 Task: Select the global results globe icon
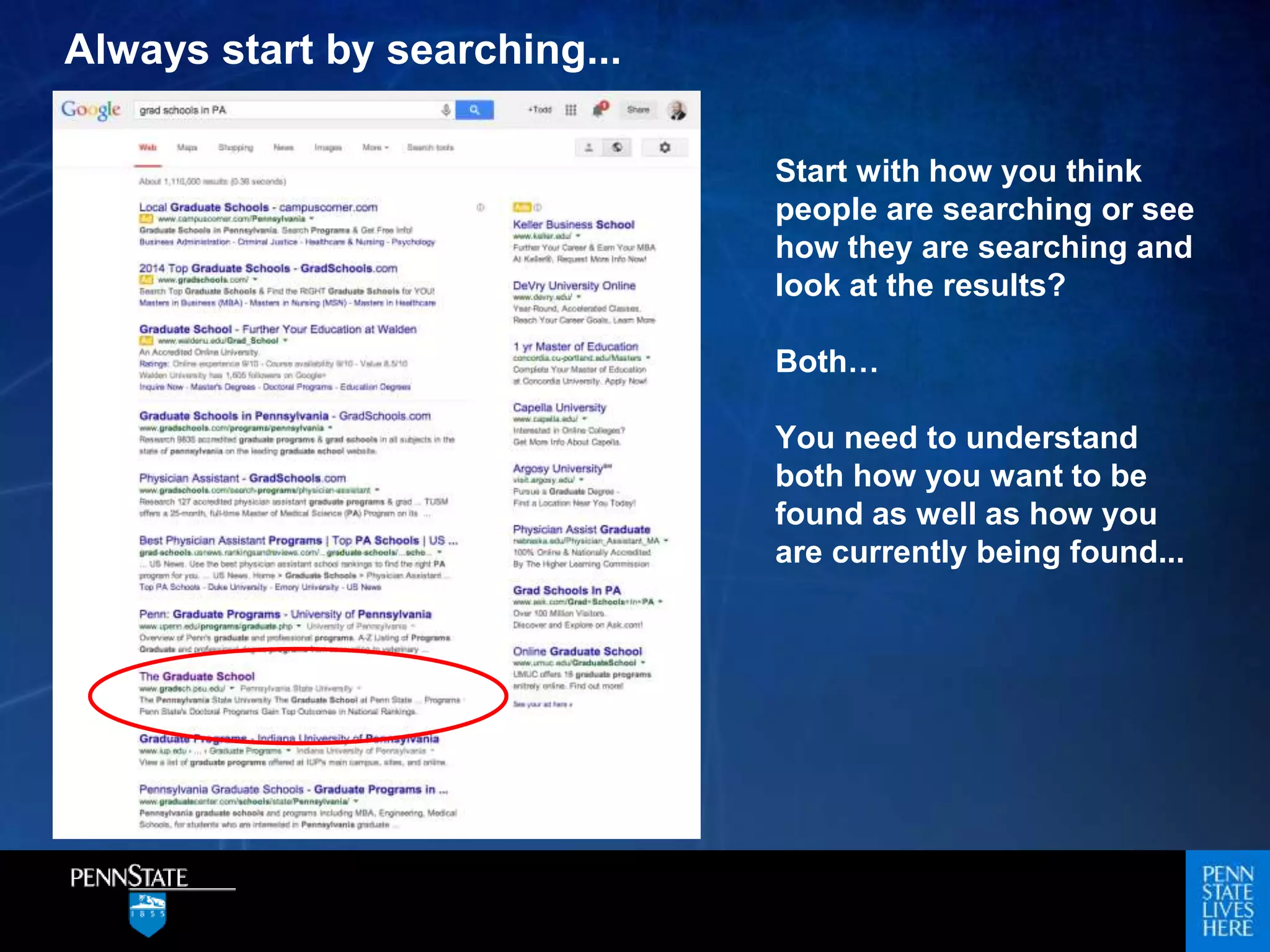tap(617, 148)
